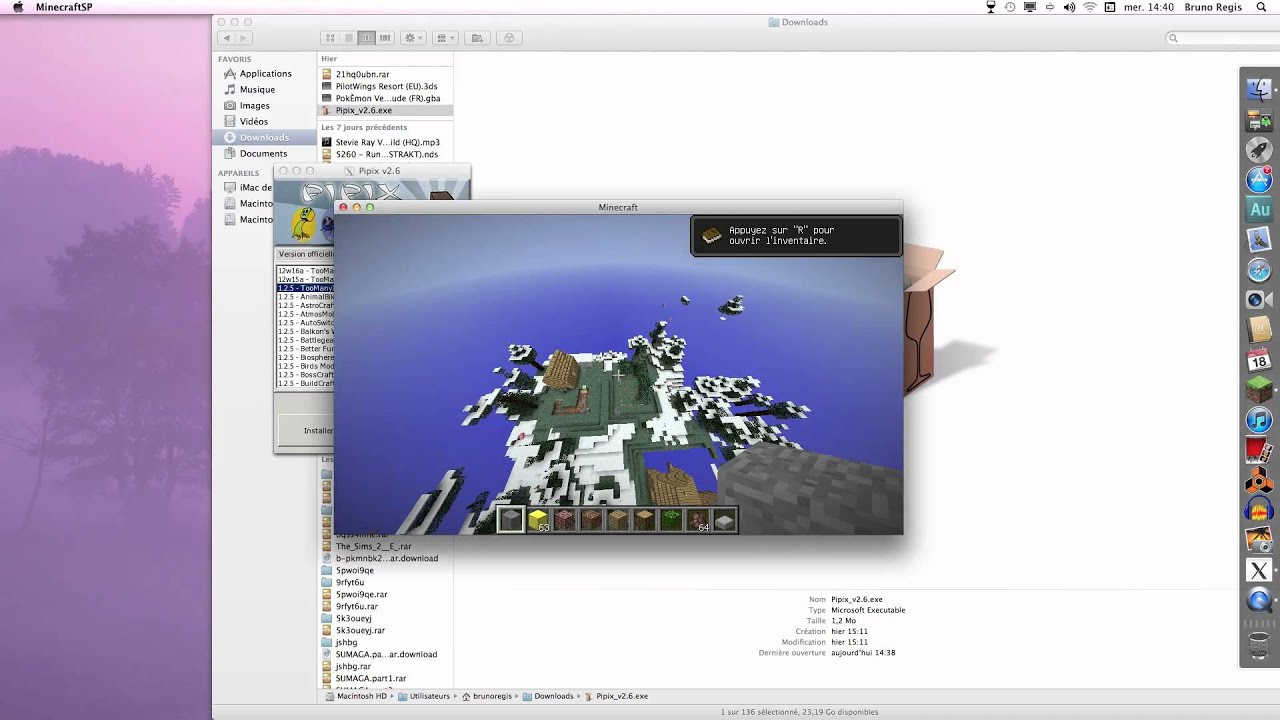
Task: Select Pipix_v2.6.exe in the file list
Action: pyautogui.click(x=385, y=111)
